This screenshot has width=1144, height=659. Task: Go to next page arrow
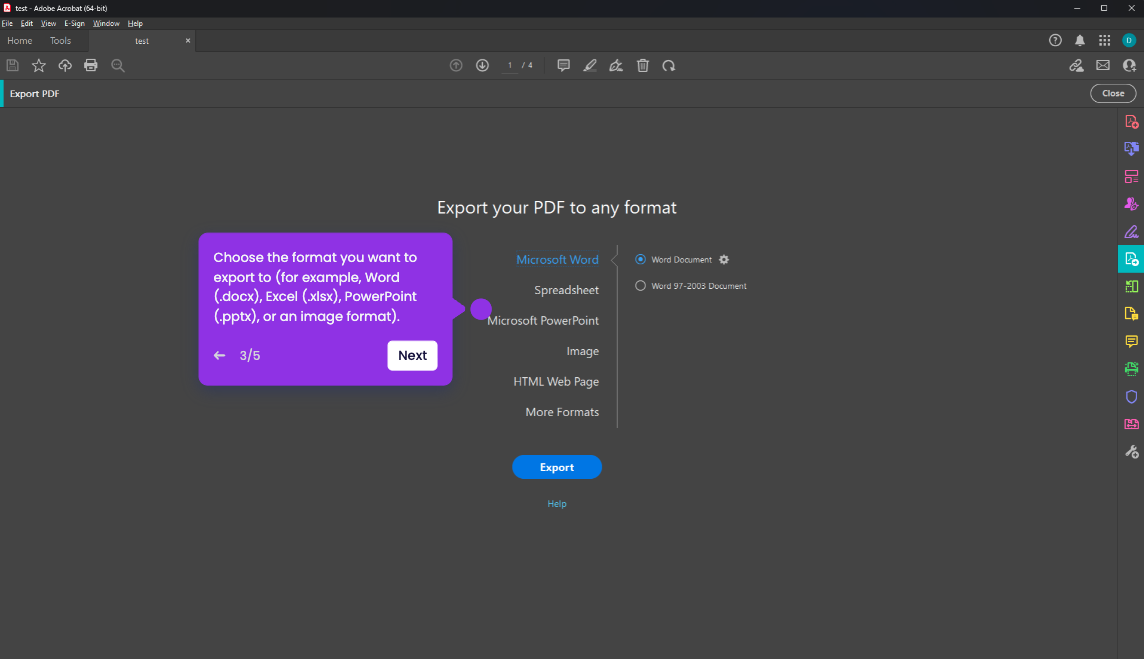pyautogui.click(x=482, y=66)
